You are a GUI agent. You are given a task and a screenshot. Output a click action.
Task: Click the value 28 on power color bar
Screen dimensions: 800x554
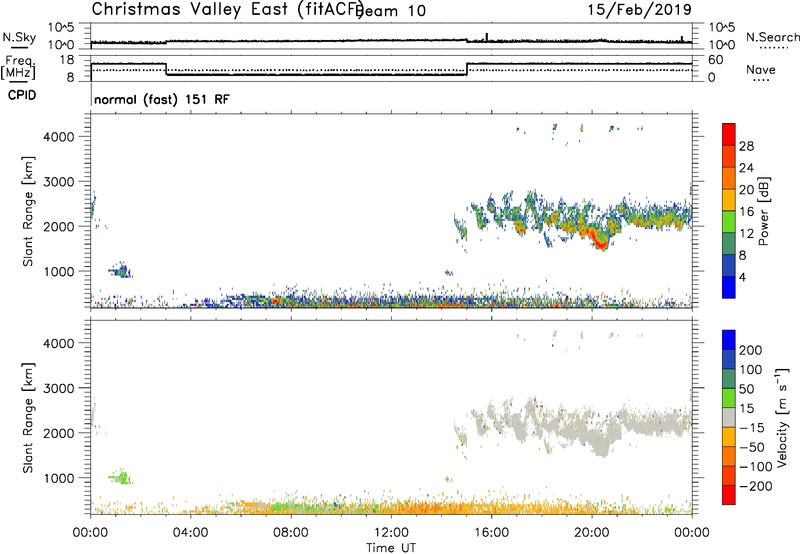pos(746,146)
